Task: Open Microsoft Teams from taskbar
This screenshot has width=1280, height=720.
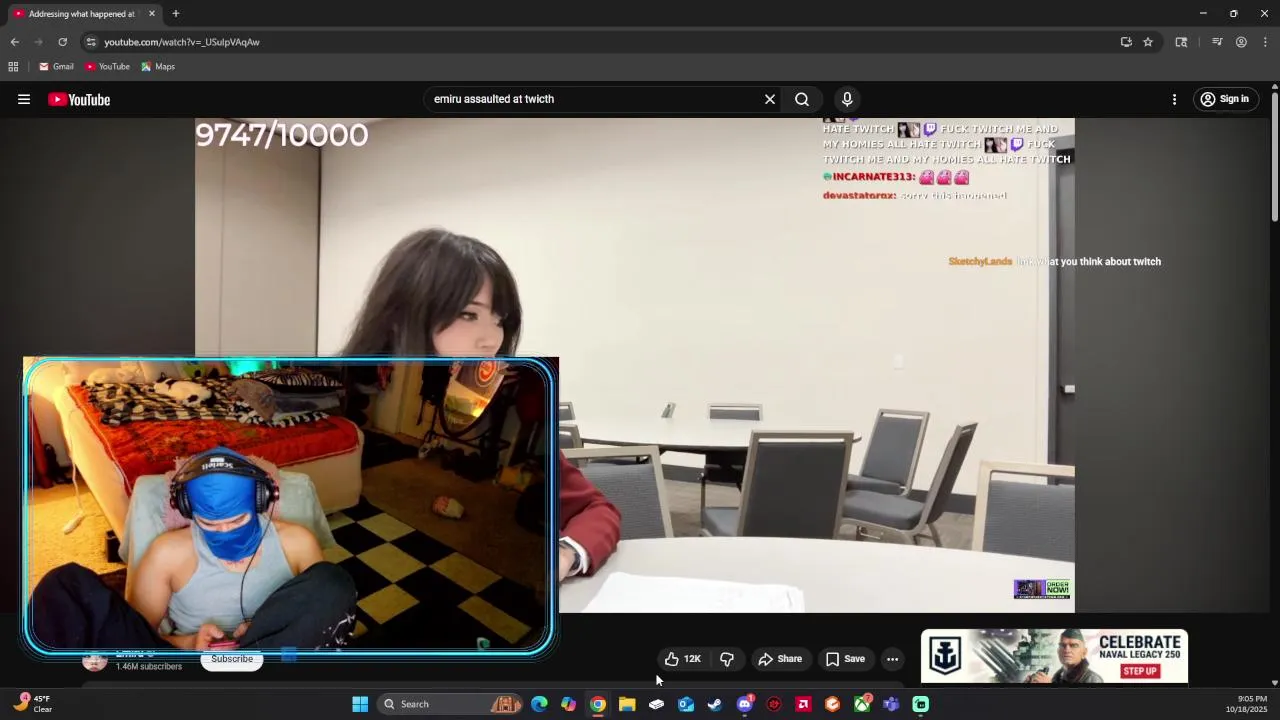Action: [x=891, y=704]
